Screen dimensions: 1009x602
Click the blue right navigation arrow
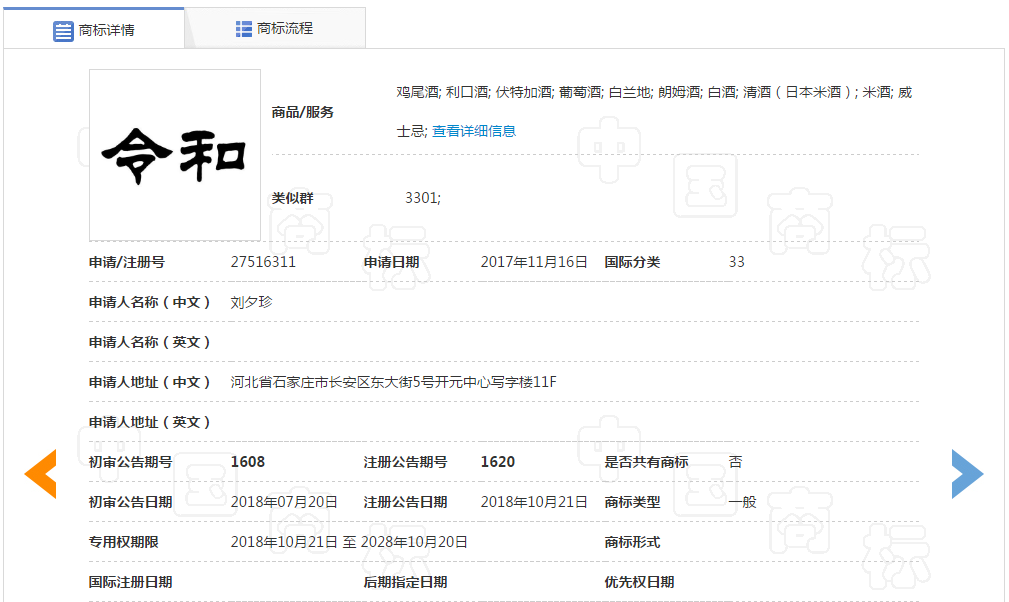[968, 474]
